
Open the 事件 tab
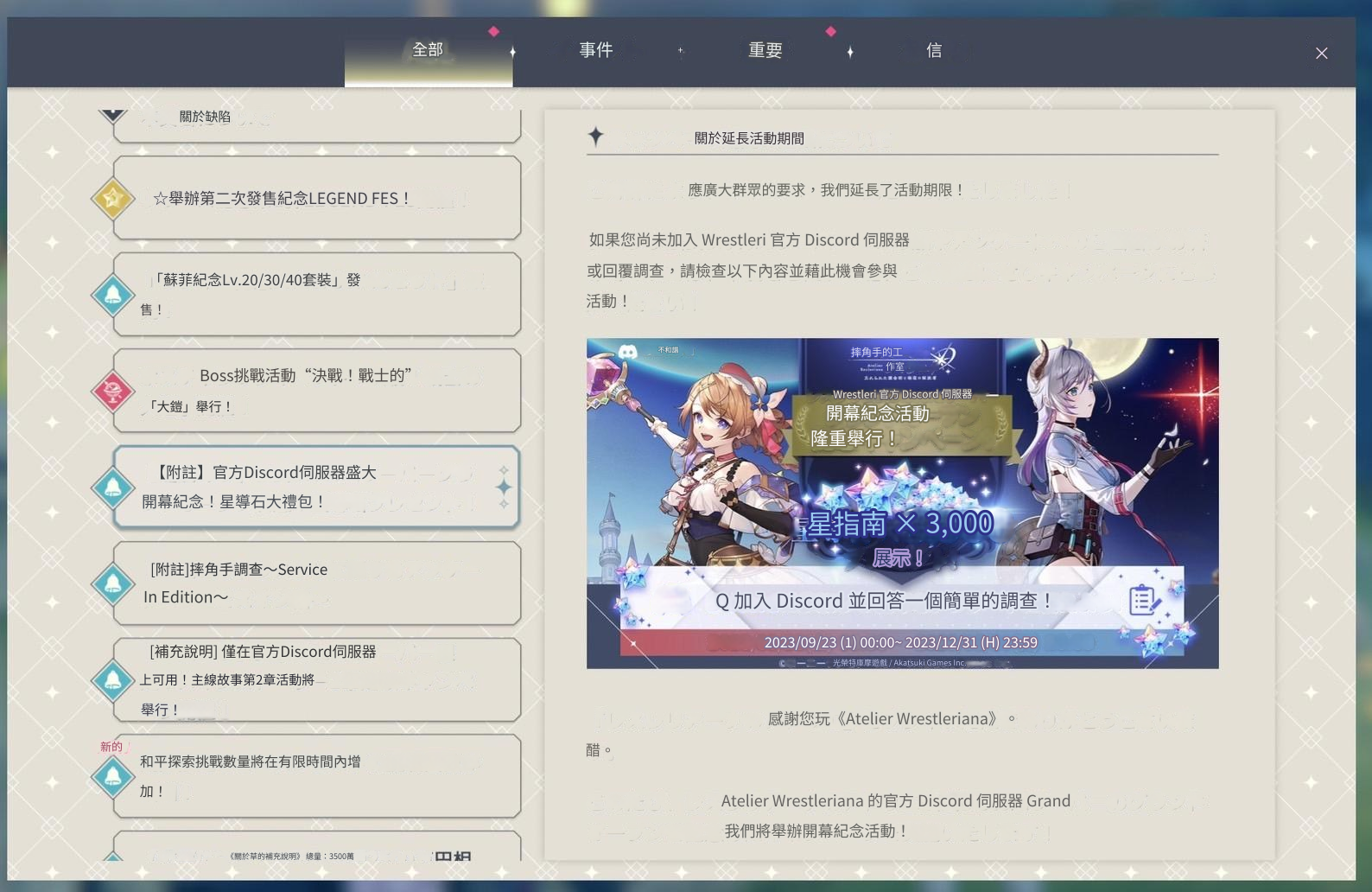point(596,51)
